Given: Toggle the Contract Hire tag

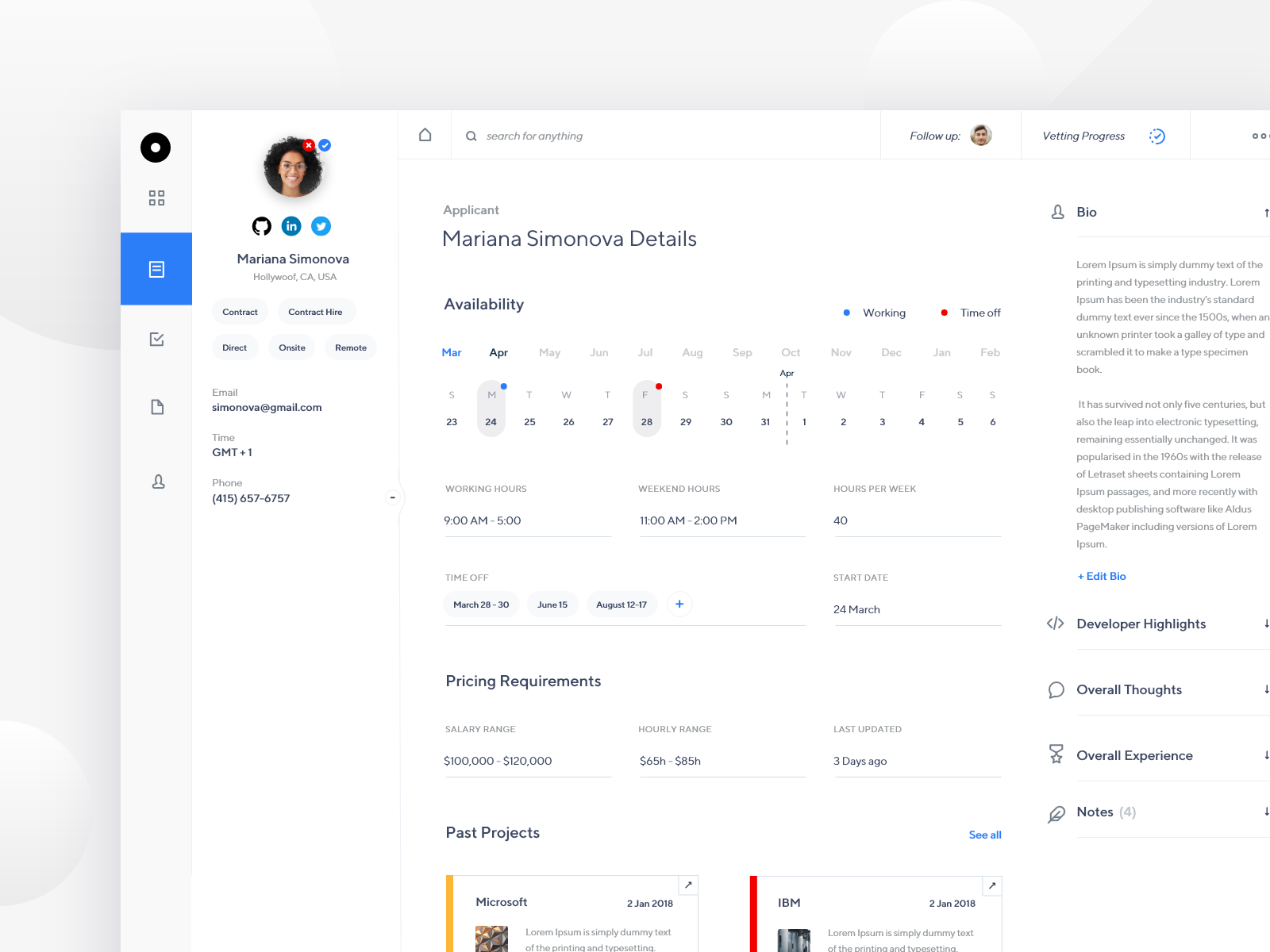Looking at the screenshot, I should 316,311.
